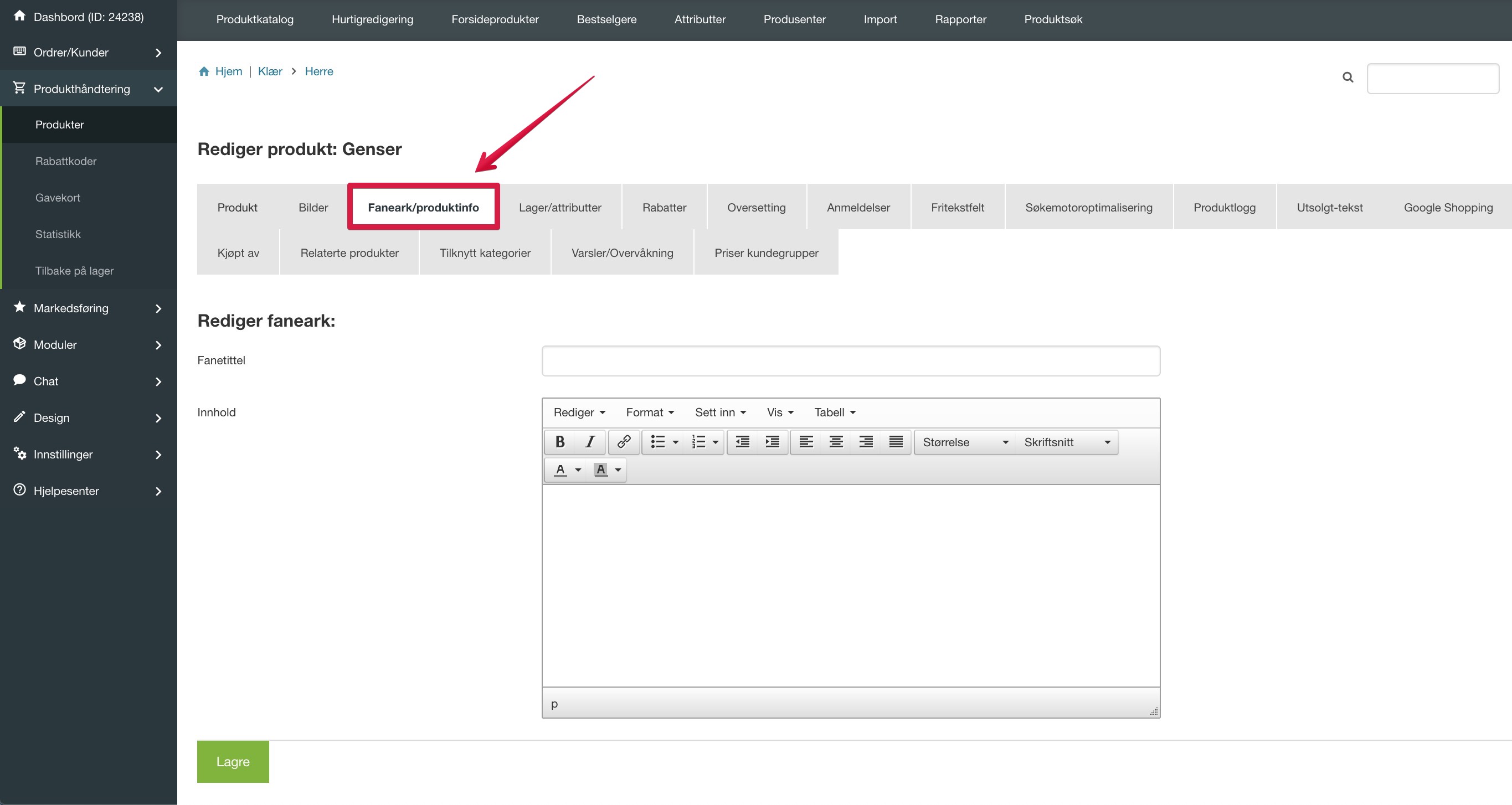The width and height of the screenshot is (1512, 805).
Task: Switch to the Bilder tab
Action: click(313, 207)
